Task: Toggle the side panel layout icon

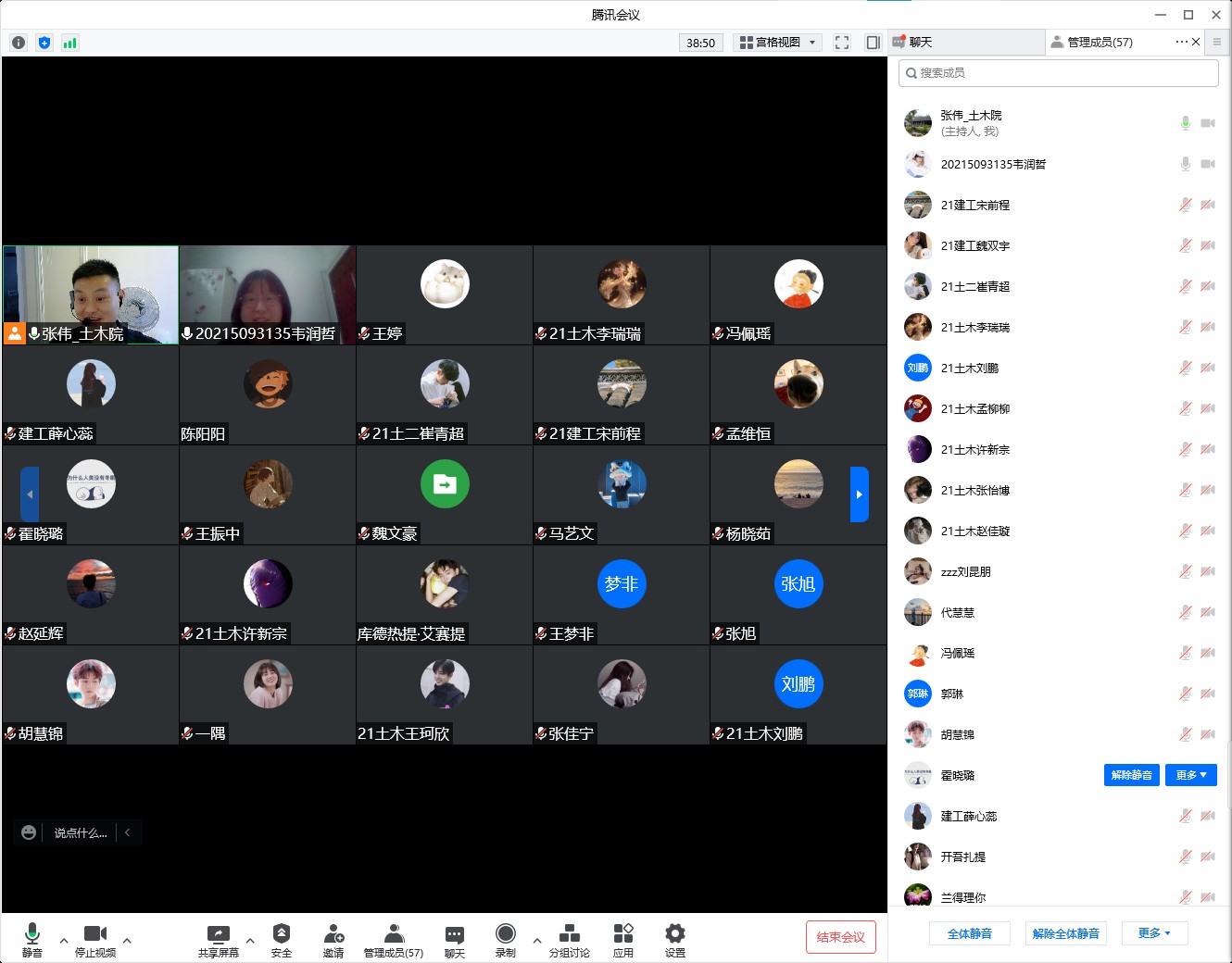Action: (x=873, y=43)
